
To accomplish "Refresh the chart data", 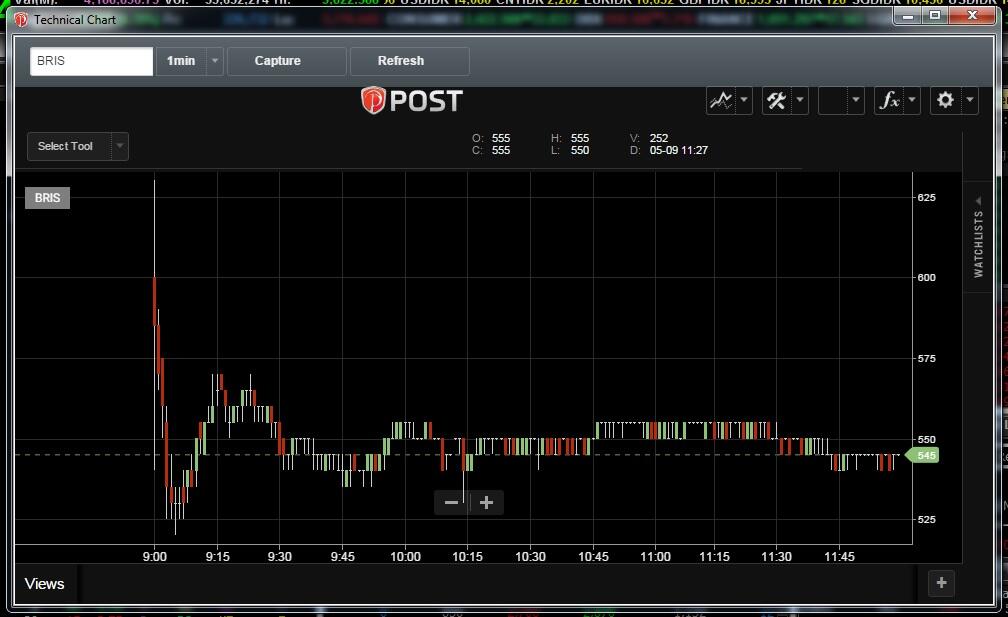I will click(x=410, y=61).
